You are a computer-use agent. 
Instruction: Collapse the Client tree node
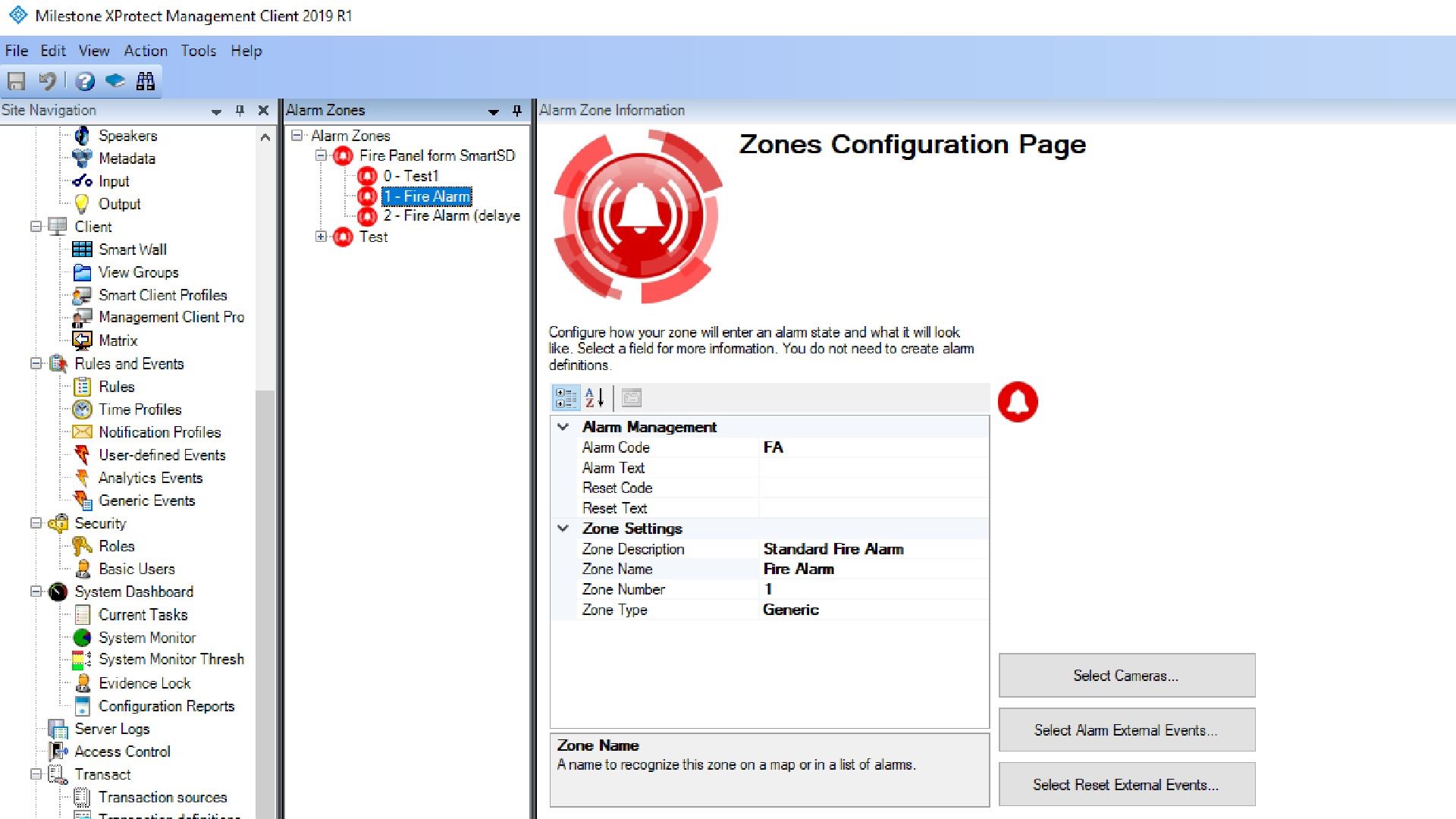(x=35, y=227)
